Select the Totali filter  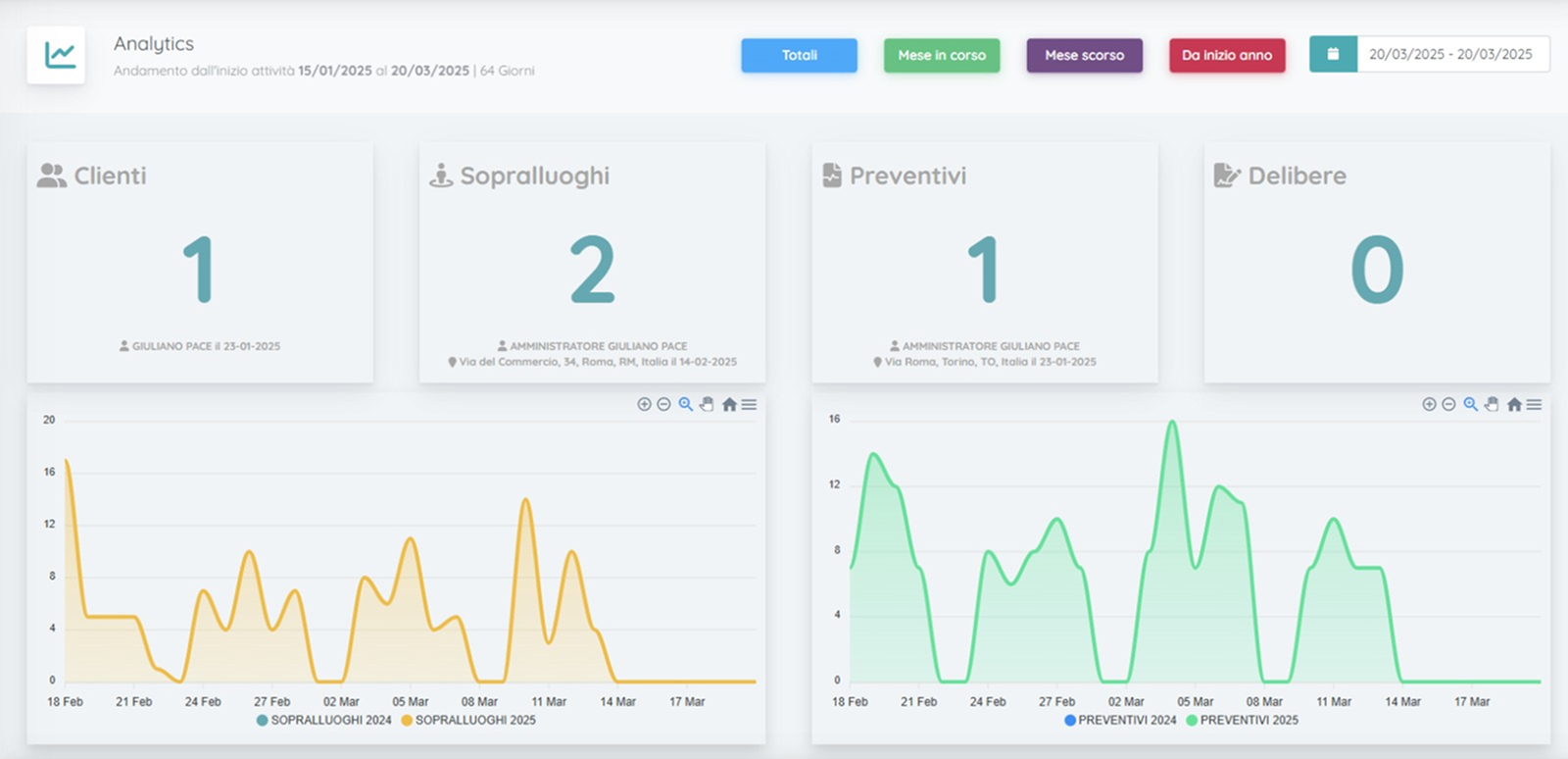tap(799, 55)
